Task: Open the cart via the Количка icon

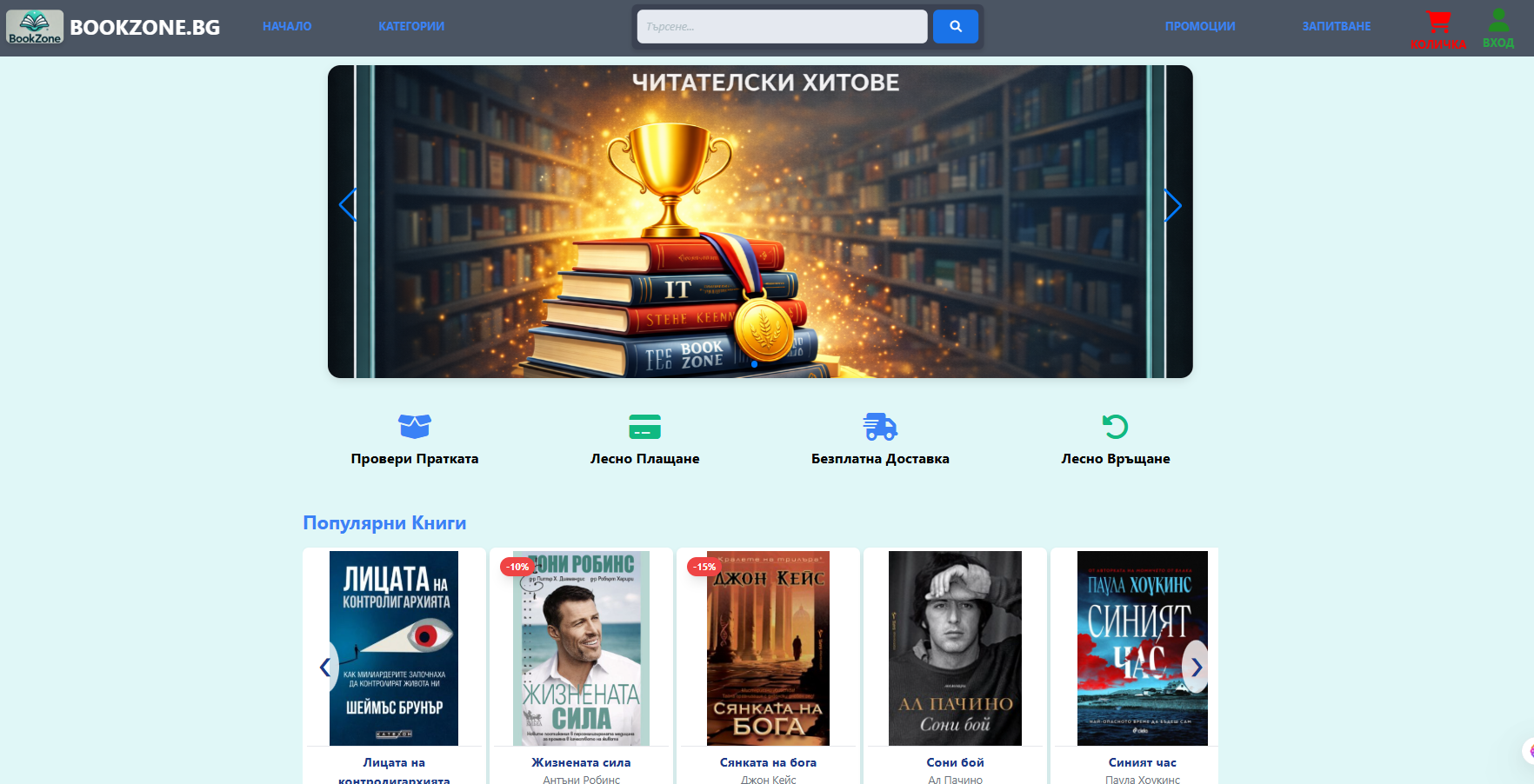Action: click(x=1438, y=22)
